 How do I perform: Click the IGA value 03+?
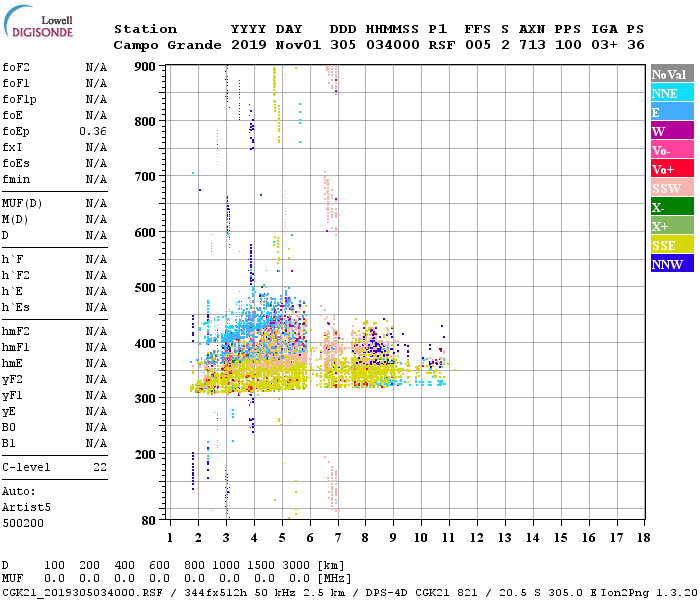(604, 45)
